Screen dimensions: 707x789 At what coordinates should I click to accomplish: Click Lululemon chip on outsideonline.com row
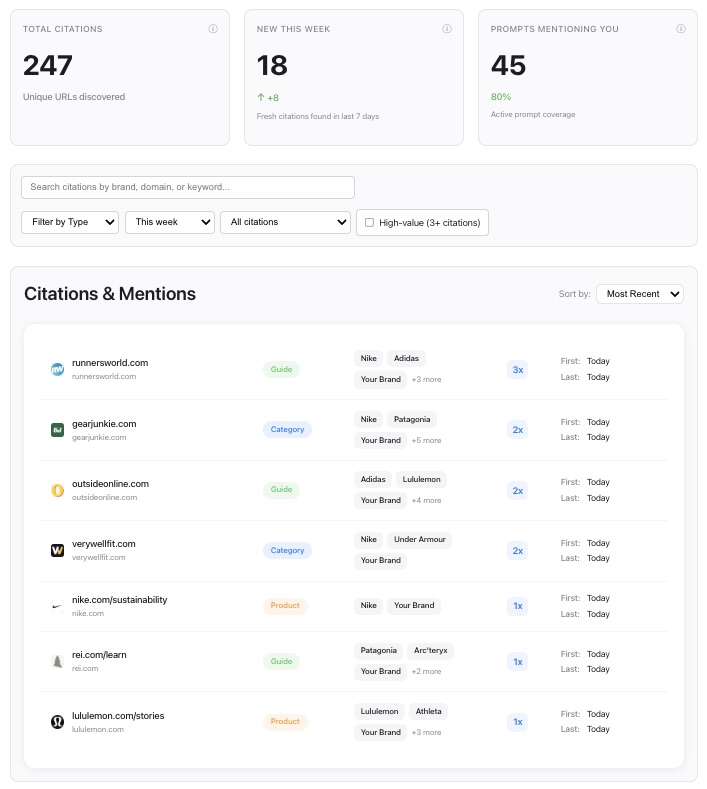point(421,479)
